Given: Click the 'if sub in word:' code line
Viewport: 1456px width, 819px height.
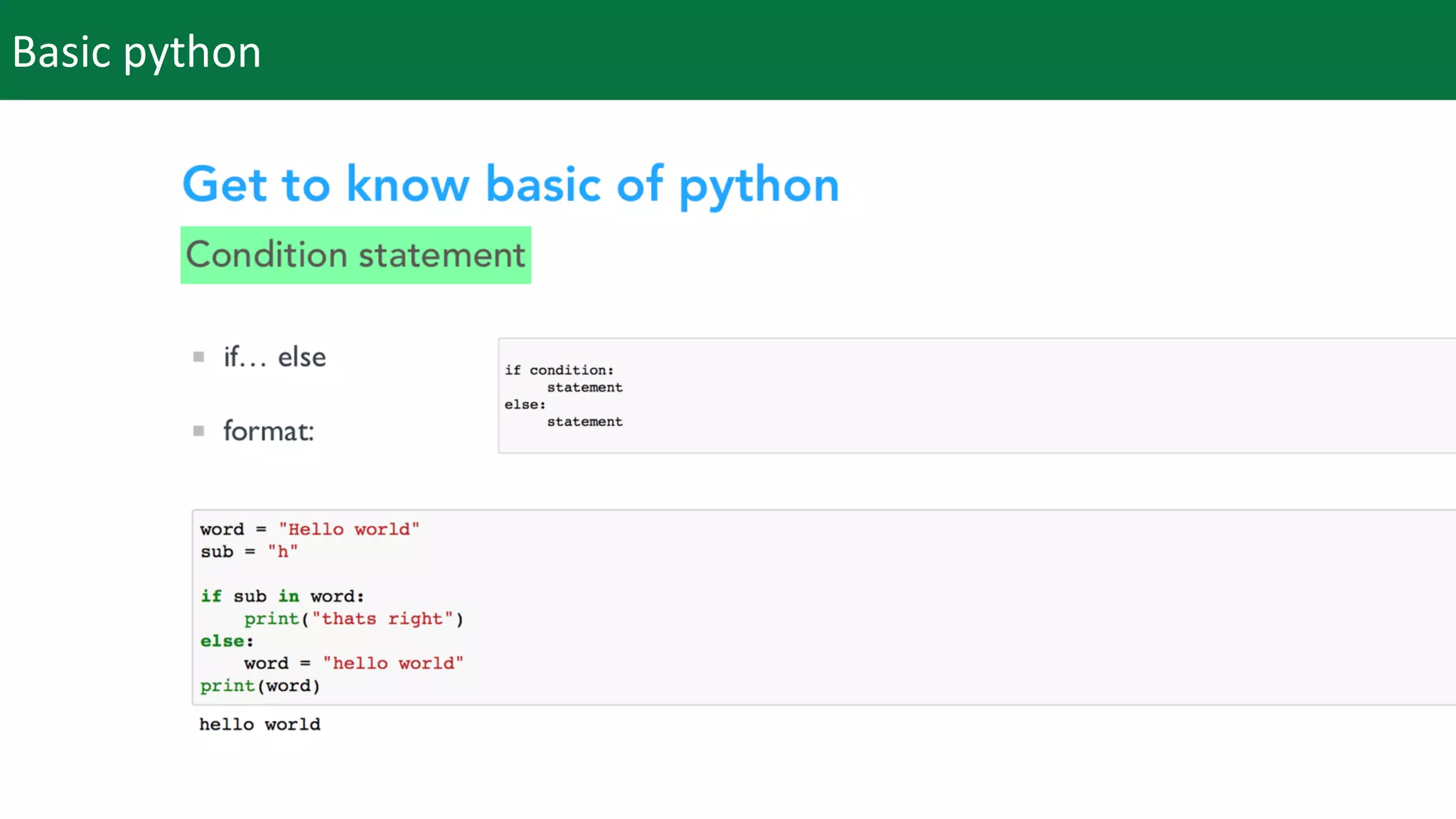Looking at the screenshot, I should coord(282,596).
